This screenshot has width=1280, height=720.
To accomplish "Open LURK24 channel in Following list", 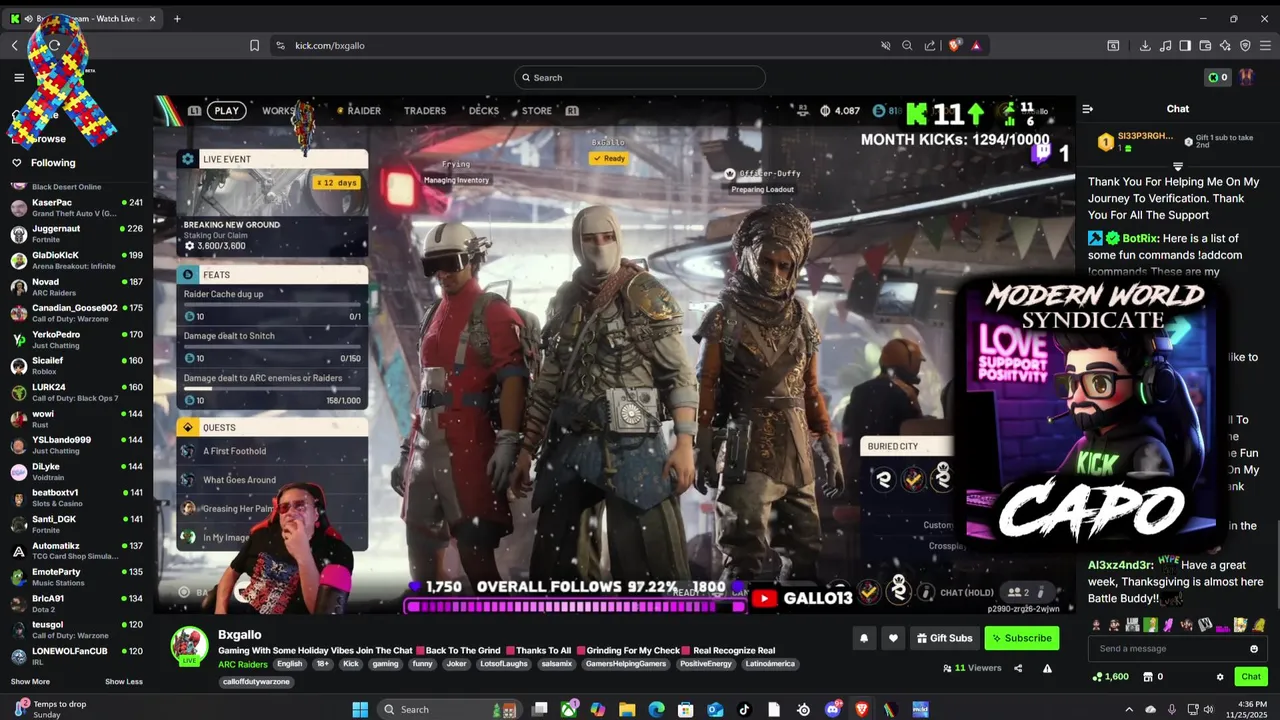I will point(76,392).
